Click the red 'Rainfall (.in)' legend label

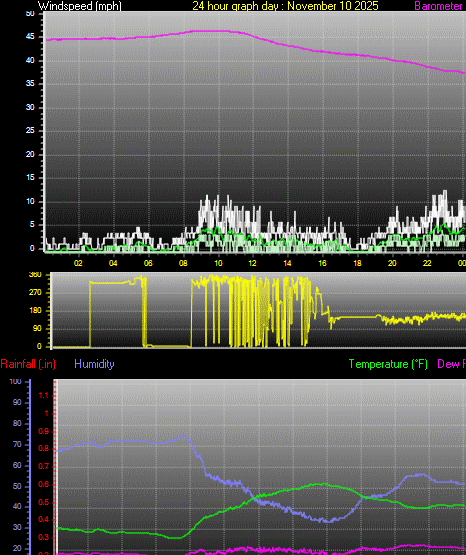28,364
